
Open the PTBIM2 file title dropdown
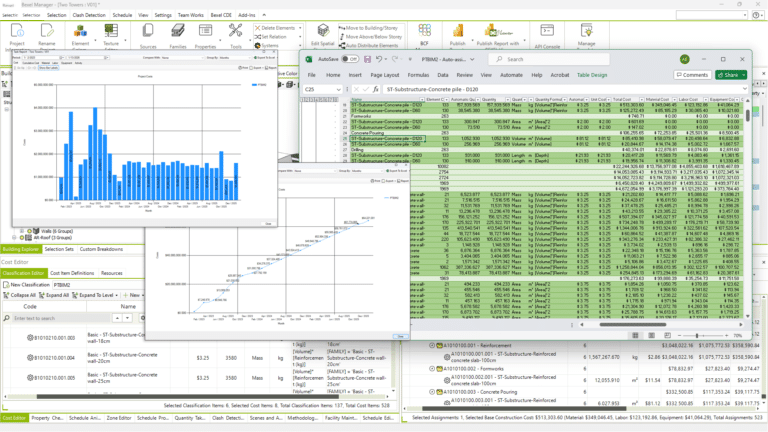pyautogui.click(x=473, y=59)
